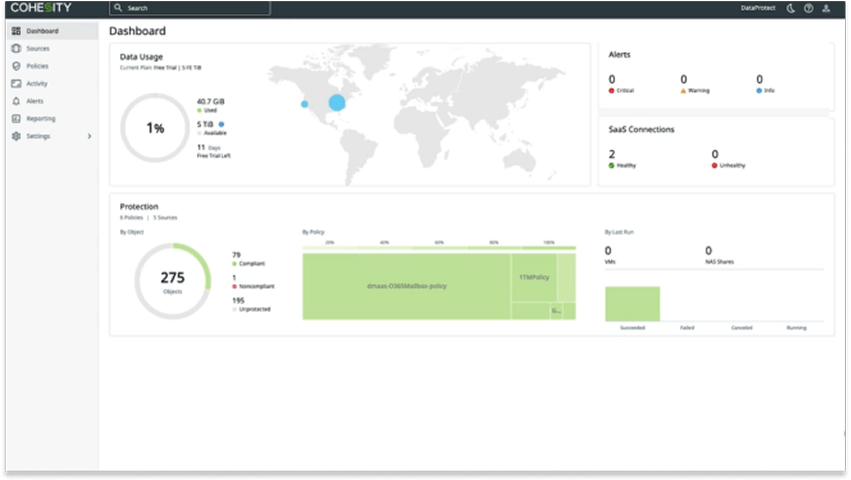Select the Activity sidebar icon

[x=16, y=84]
